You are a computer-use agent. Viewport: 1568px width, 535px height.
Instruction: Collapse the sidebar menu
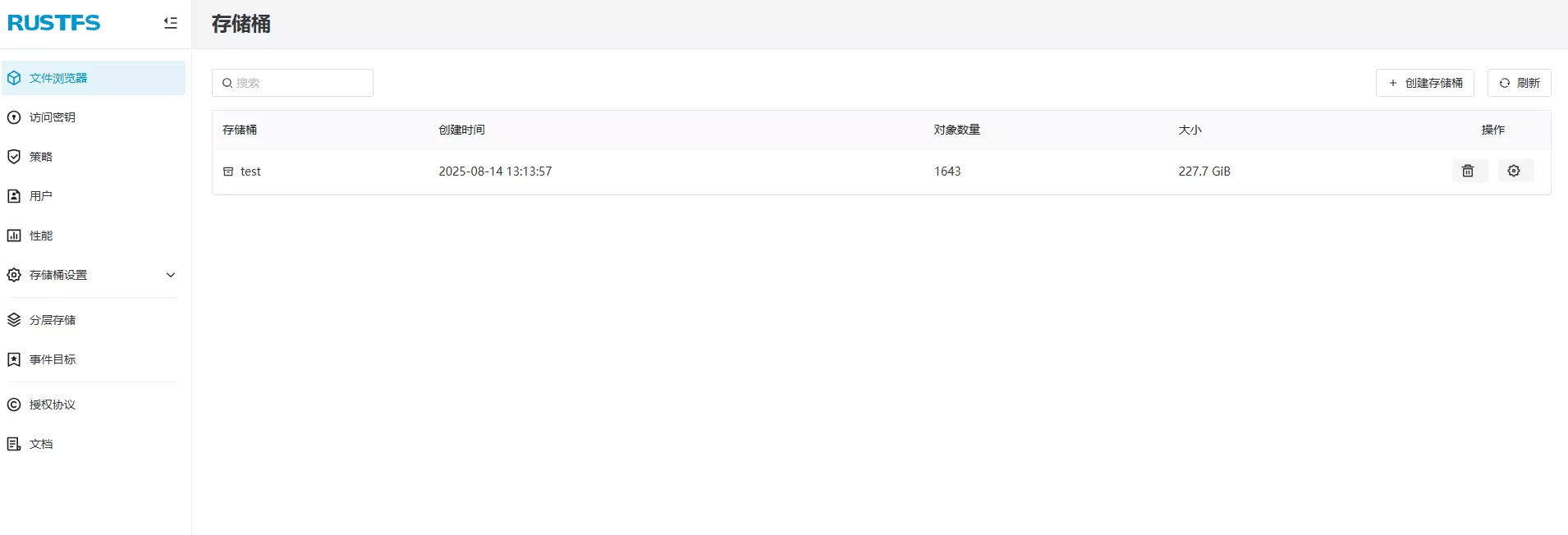coord(170,23)
